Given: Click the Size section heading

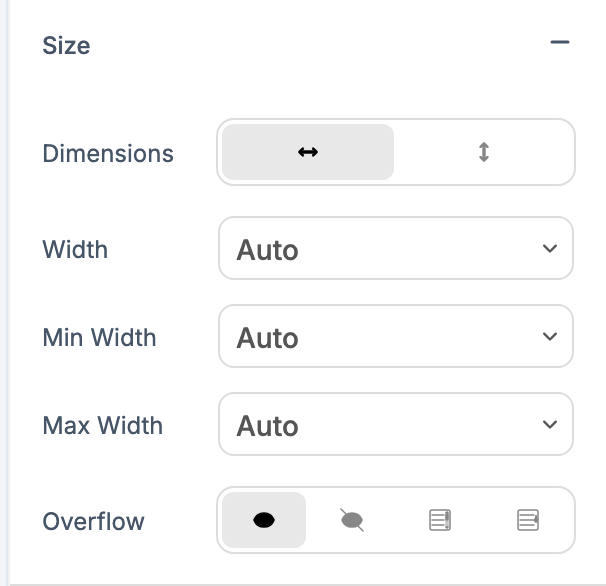Looking at the screenshot, I should pos(66,46).
